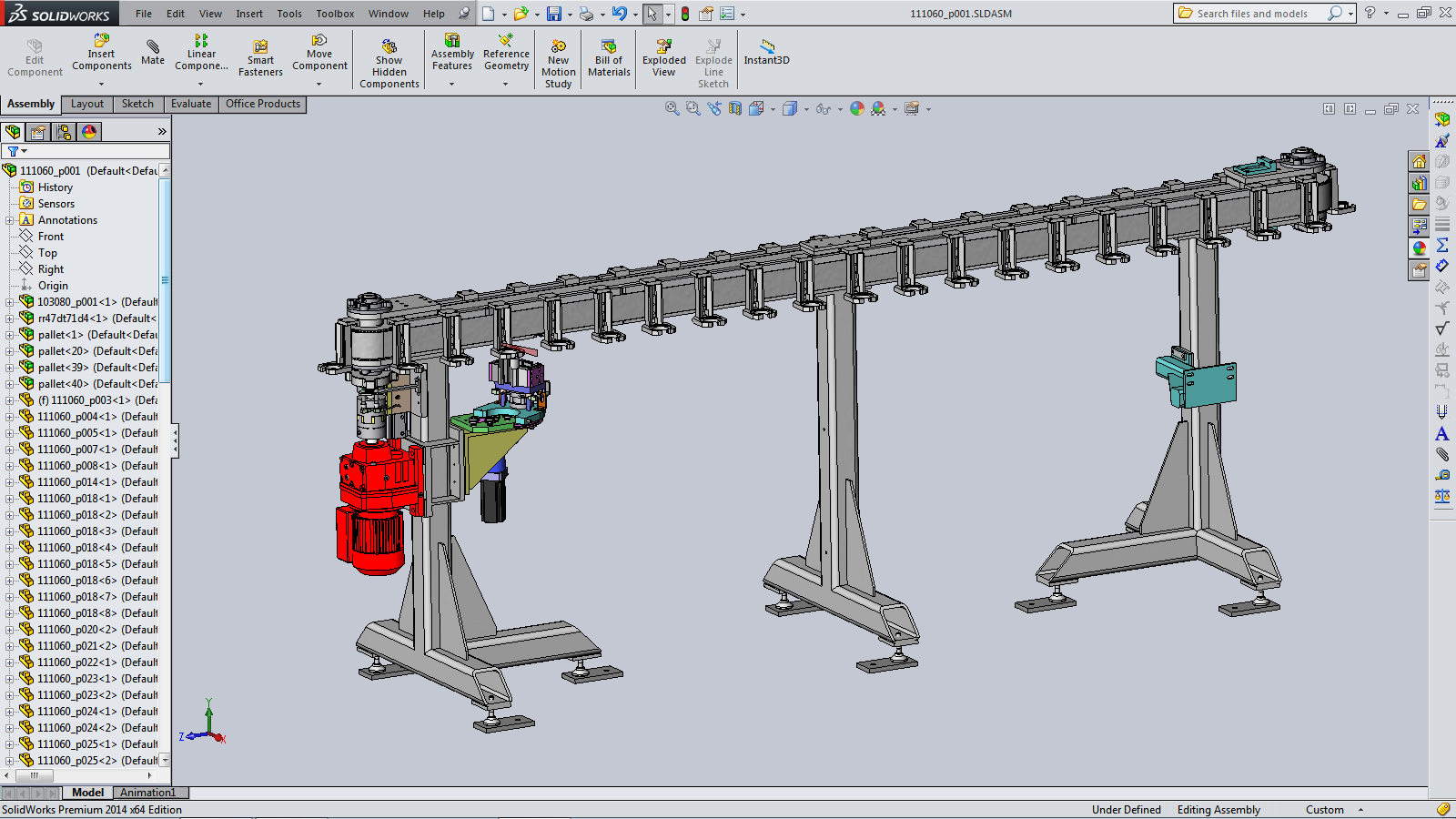Click the Save icon in toolbar
1456x819 pixels.
[x=553, y=14]
